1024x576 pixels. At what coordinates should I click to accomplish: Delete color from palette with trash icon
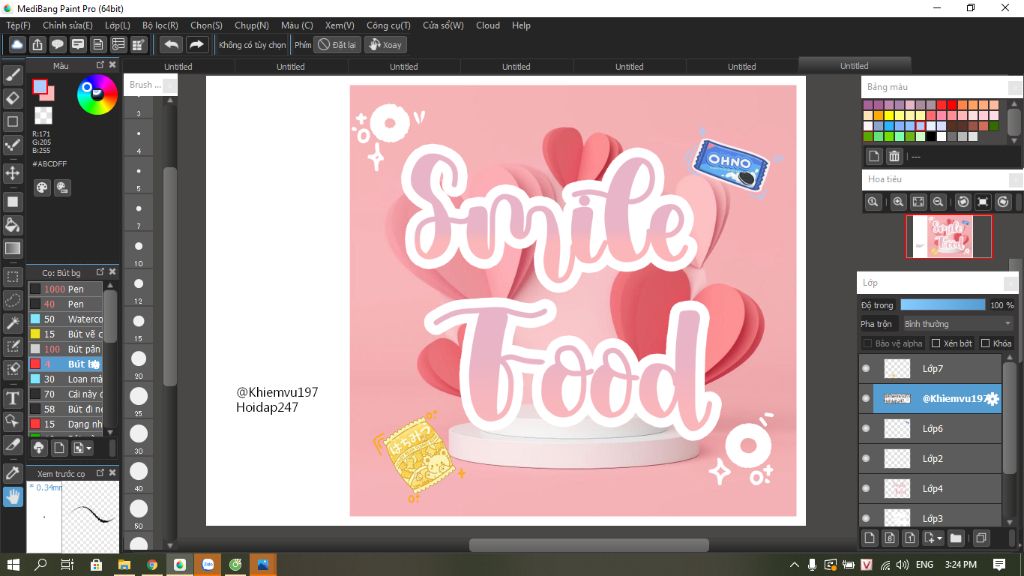click(894, 156)
